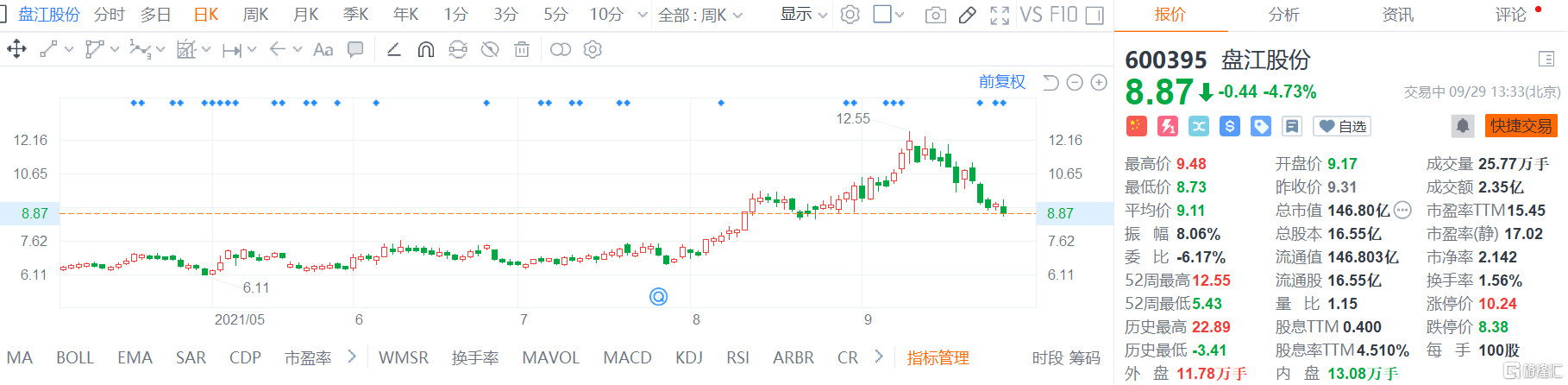Open VS comparison mode

click(1031, 15)
